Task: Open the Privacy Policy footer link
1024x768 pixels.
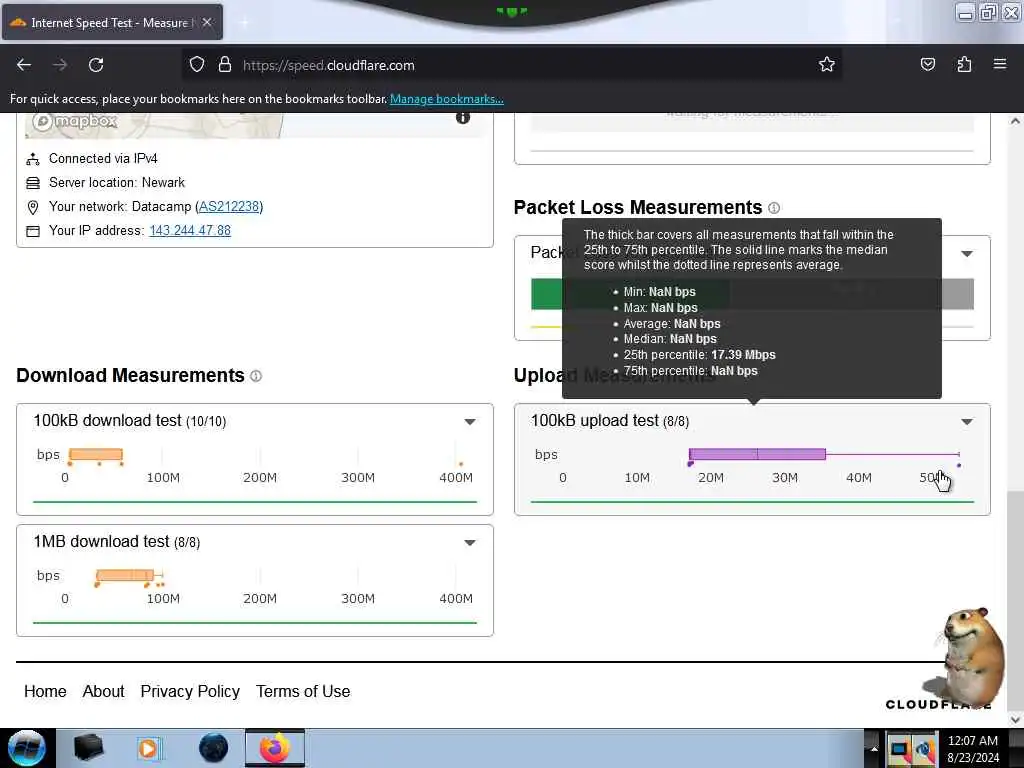Action: pyautogui.click(x=190, y=691)
